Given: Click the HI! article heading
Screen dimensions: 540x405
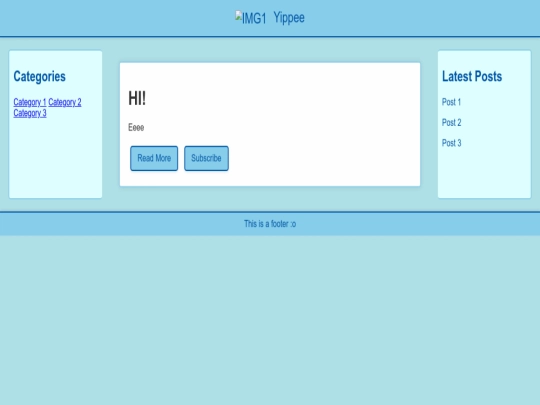Looking at the screenshot, I should (x=137, y=98).
